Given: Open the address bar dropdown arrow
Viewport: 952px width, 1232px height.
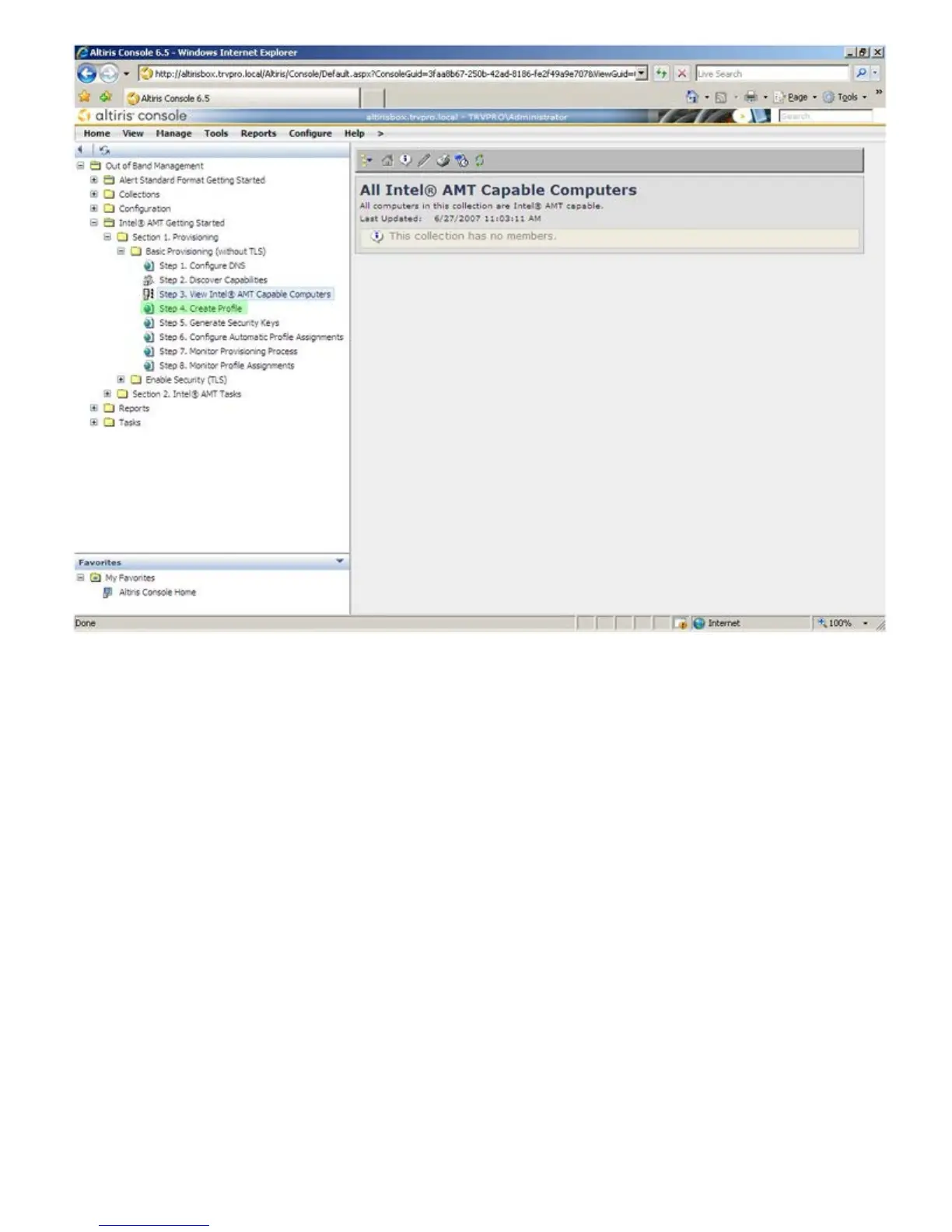Looking at the screenshot, I should pyautogui.click(x=642, y=73).
